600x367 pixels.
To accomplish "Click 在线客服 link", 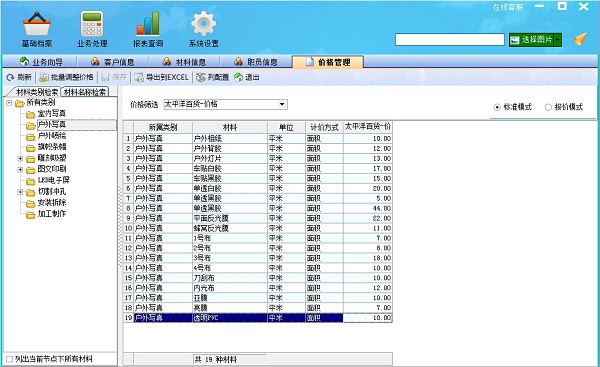I will [507, 7].
